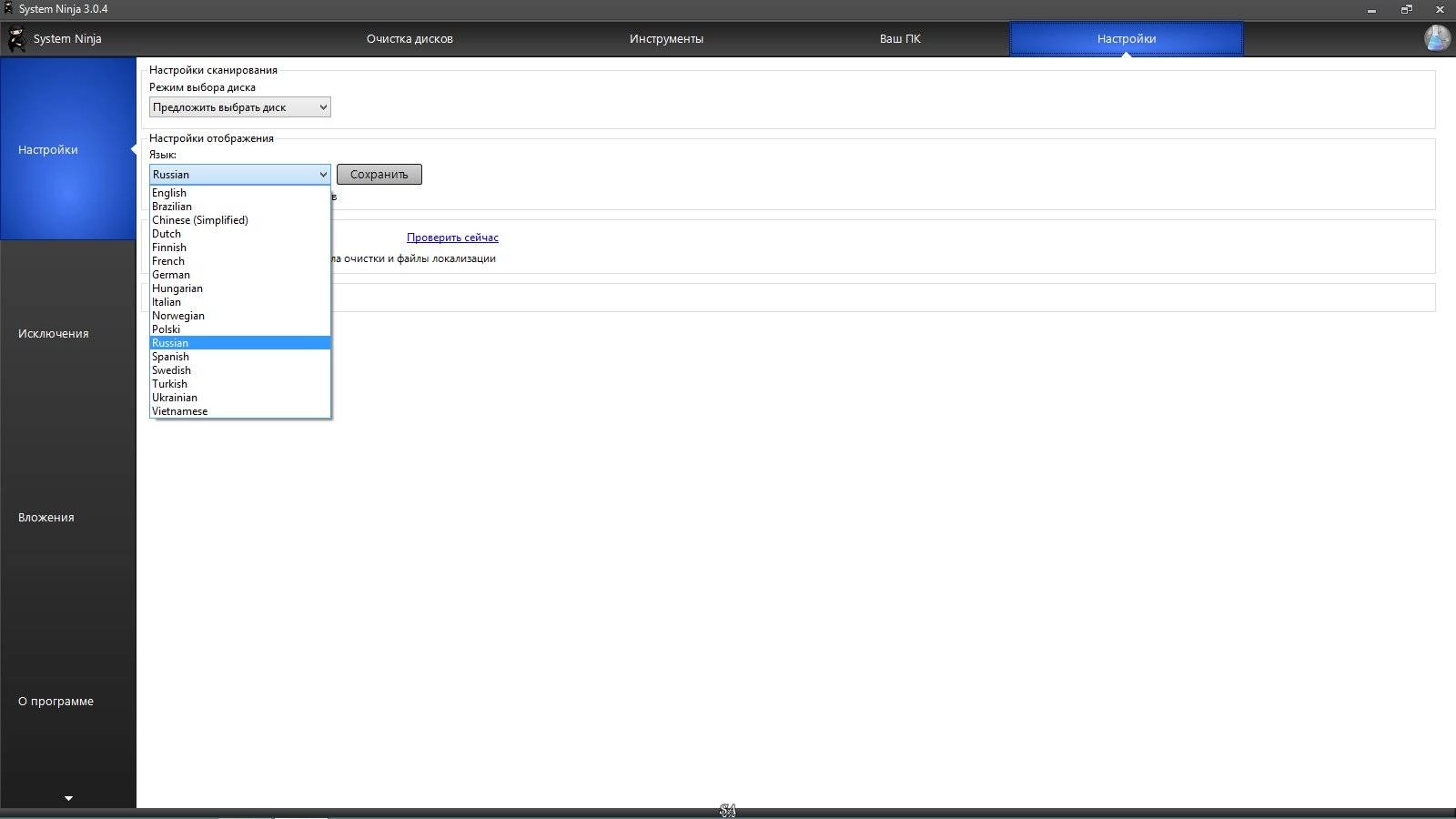Expand the disk selection mode dropdown
Image resolution: width=1456 pixels, height=819 pixels.
coord(239,107)
